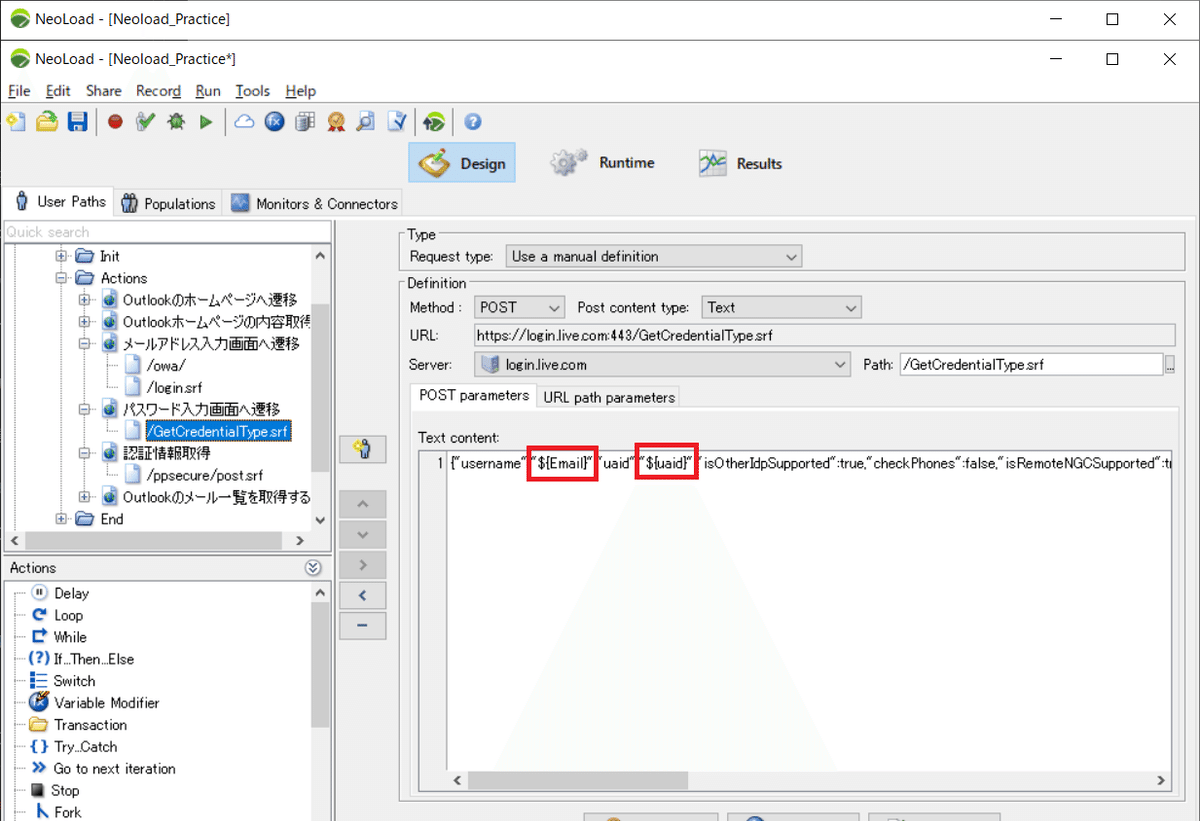
Task: Click the green bug debug icon
Action: [176, 122]
